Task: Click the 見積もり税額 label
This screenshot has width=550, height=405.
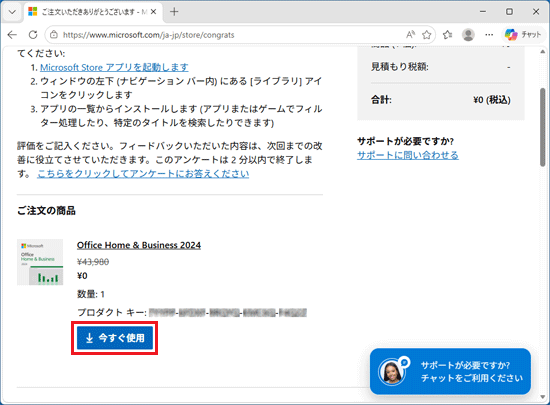Action: click(400, 67)
